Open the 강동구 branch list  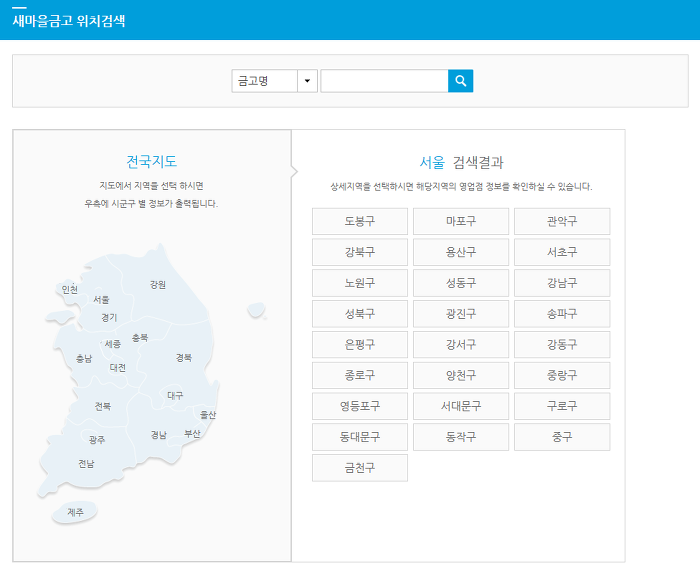tap(562, 344)
